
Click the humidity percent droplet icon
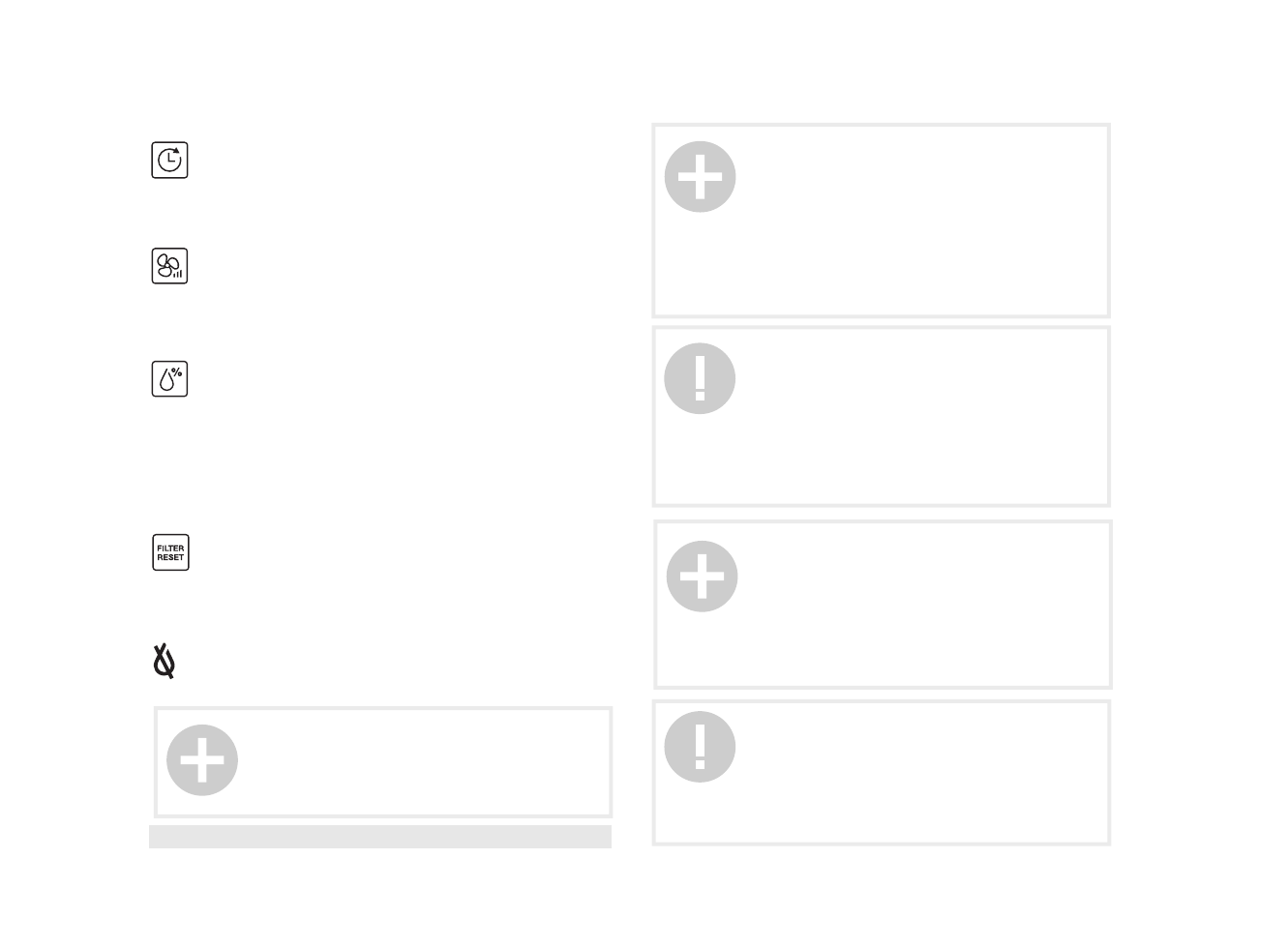[169, 379]
